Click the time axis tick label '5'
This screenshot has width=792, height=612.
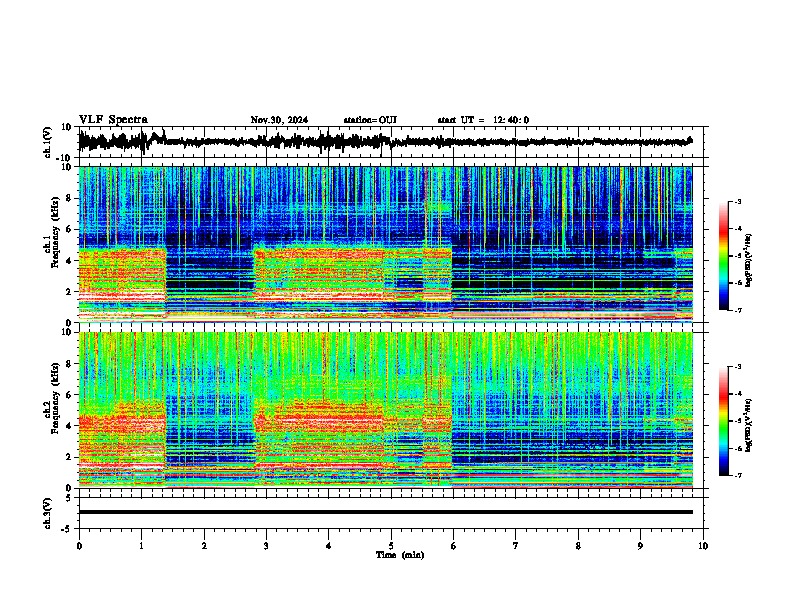coord(391,546)
